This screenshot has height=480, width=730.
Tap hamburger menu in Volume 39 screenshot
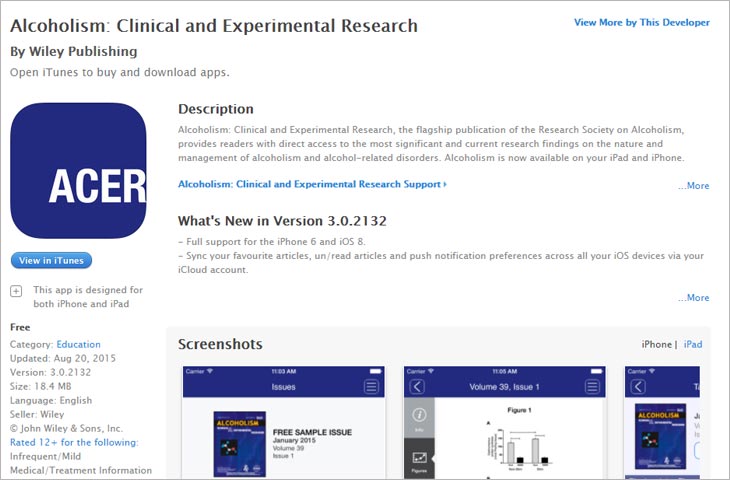click(x=592, y=386)
